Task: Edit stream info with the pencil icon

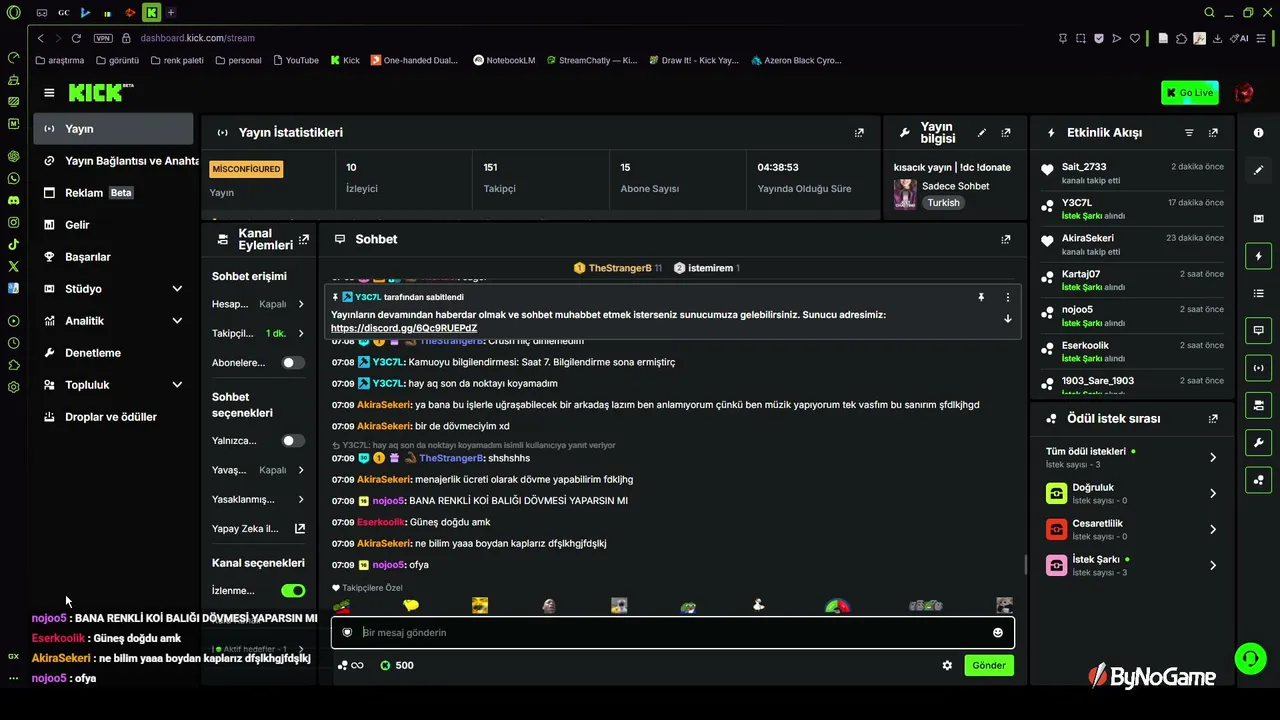Action: click(x=982, y=133)
